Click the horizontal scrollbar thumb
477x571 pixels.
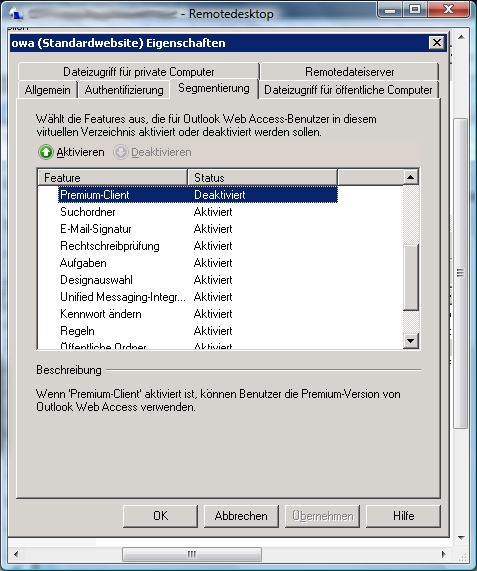click(x=192, y=554)
